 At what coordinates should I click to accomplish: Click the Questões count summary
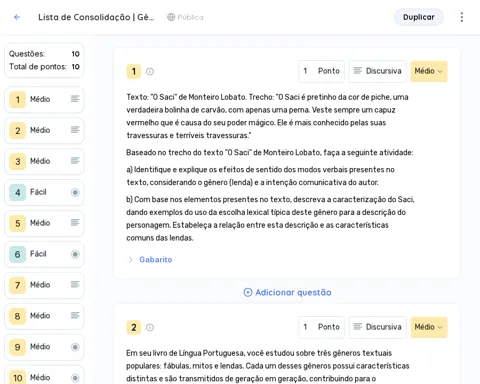(44, 54)
